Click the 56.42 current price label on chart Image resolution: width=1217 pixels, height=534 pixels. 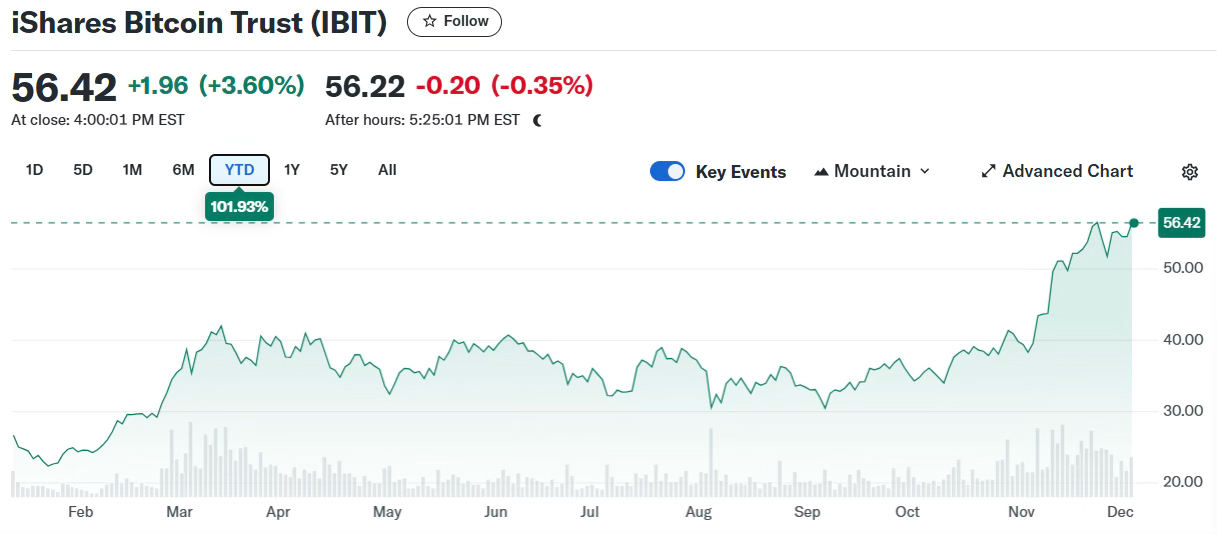(1181, 223)
